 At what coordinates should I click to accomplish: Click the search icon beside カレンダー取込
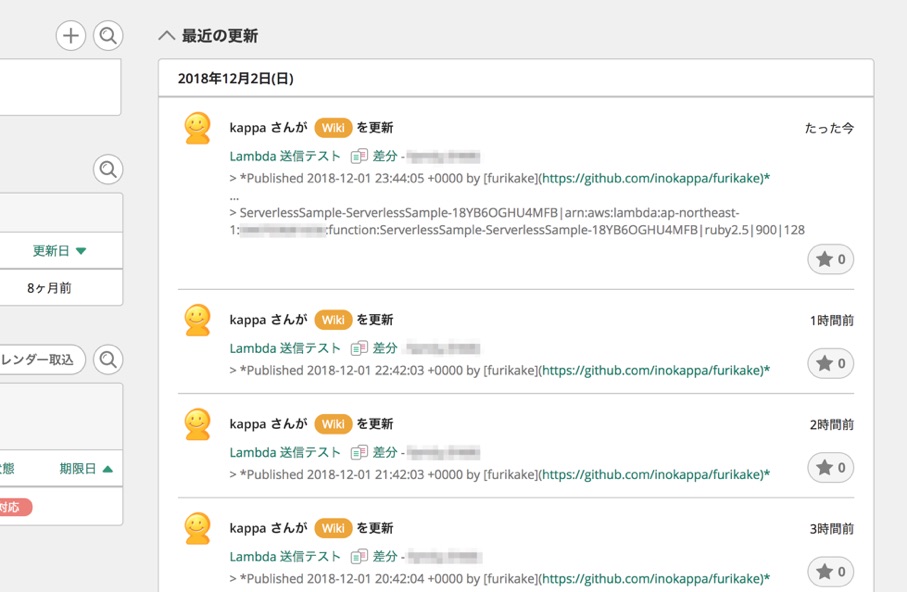(x=107, y=360)
